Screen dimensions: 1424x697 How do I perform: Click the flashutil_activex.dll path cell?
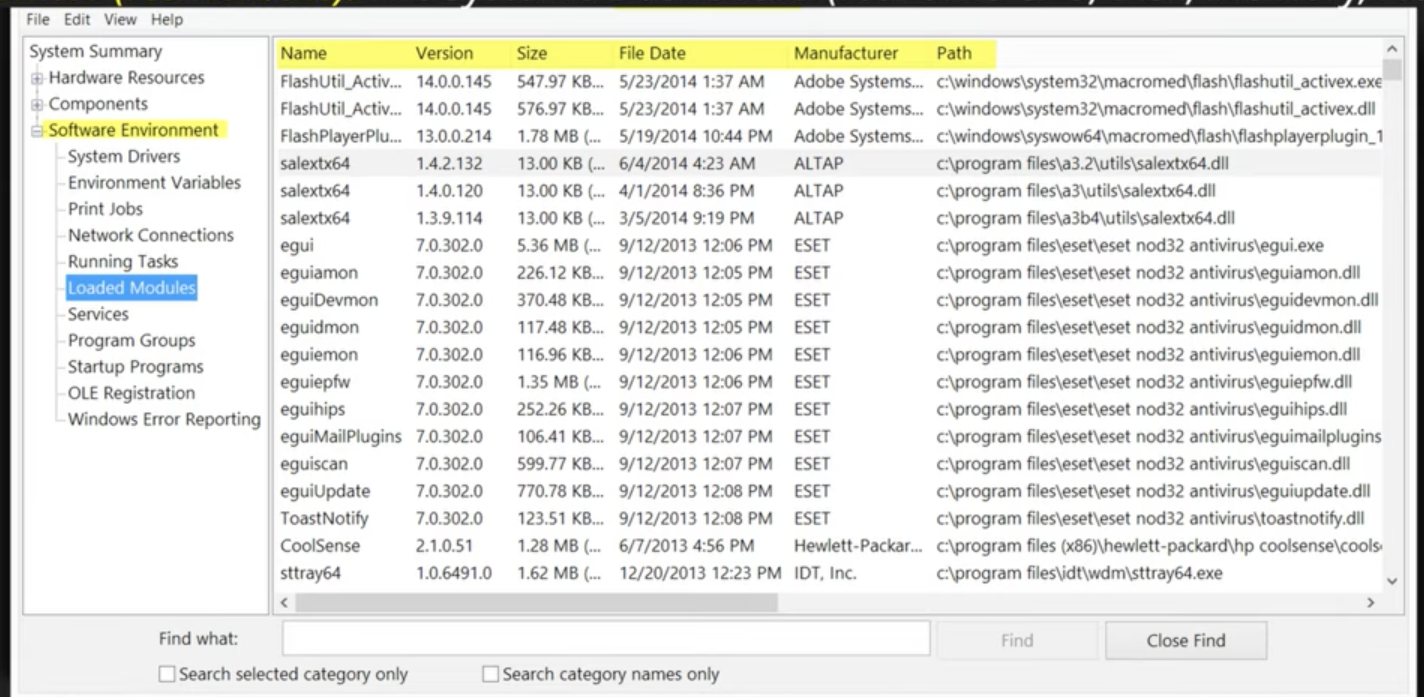(x=1156, y=109)
